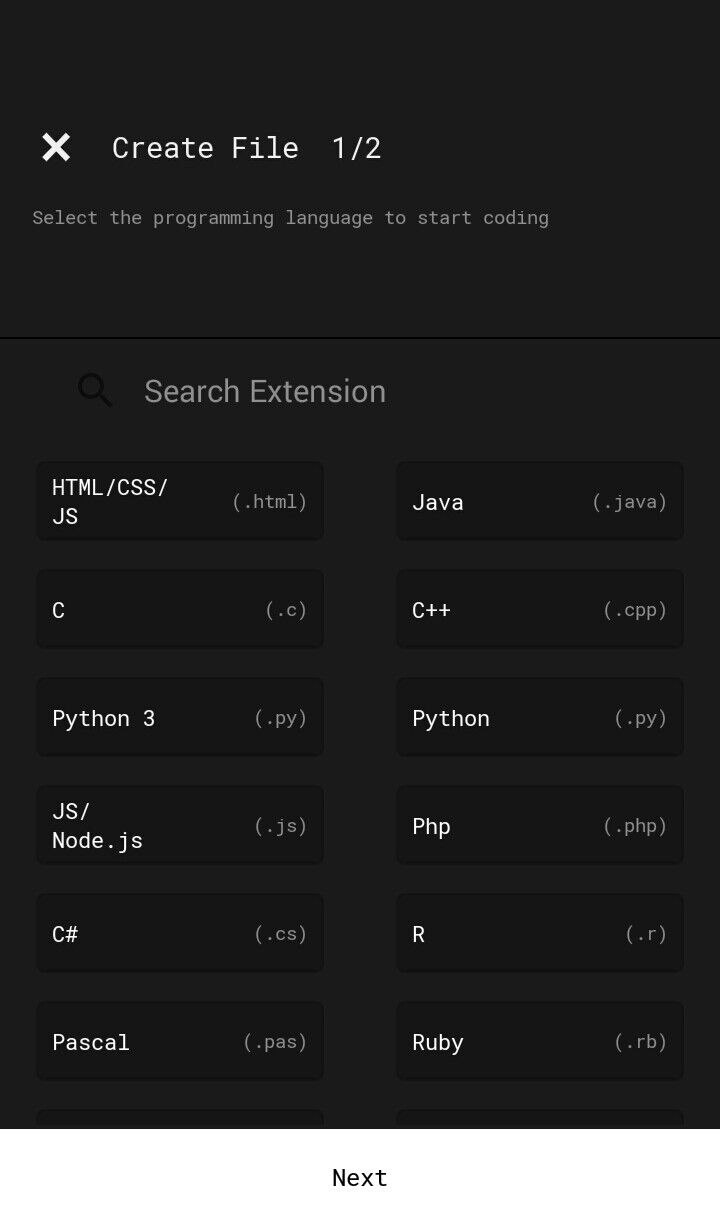Viewport: 720px width, 1225px height.
Task: Select the R (.r) language option
Action: (x=540, y=933)
